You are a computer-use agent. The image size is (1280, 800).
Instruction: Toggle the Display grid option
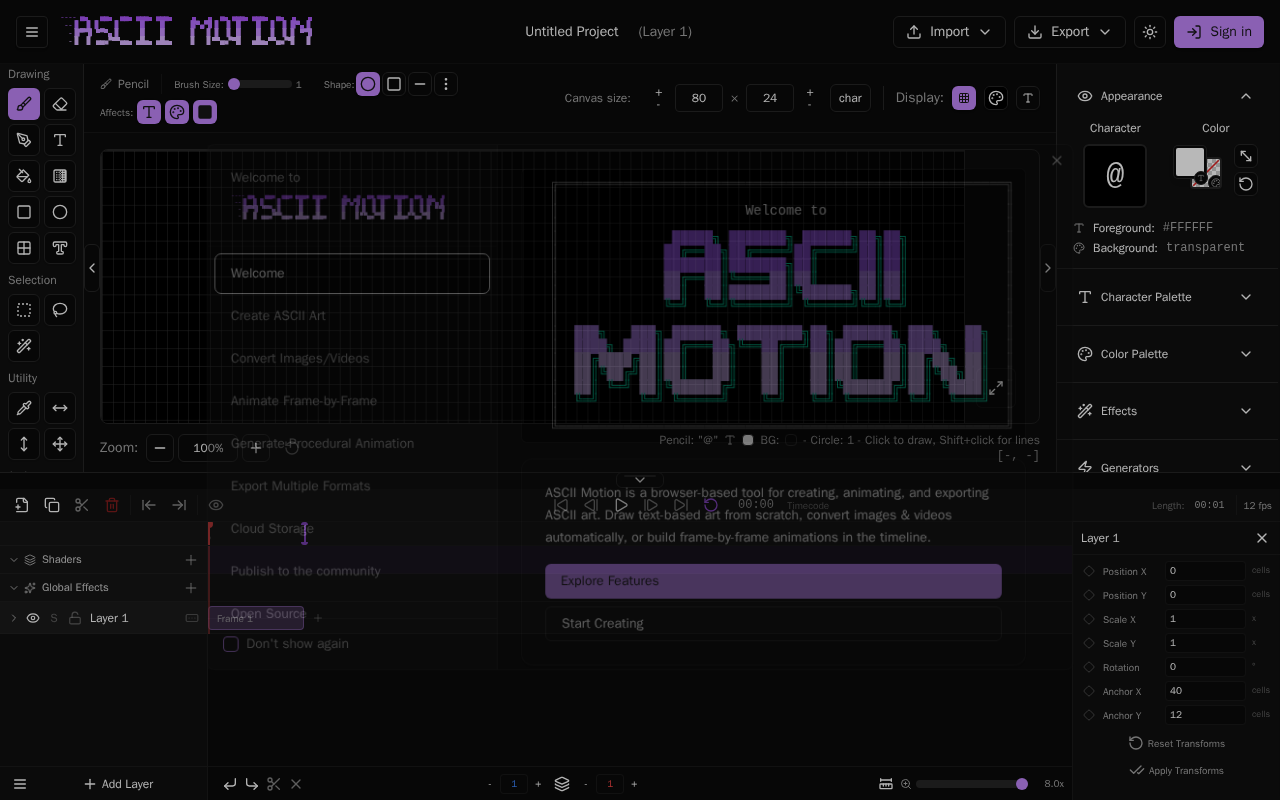pos(964,98)
